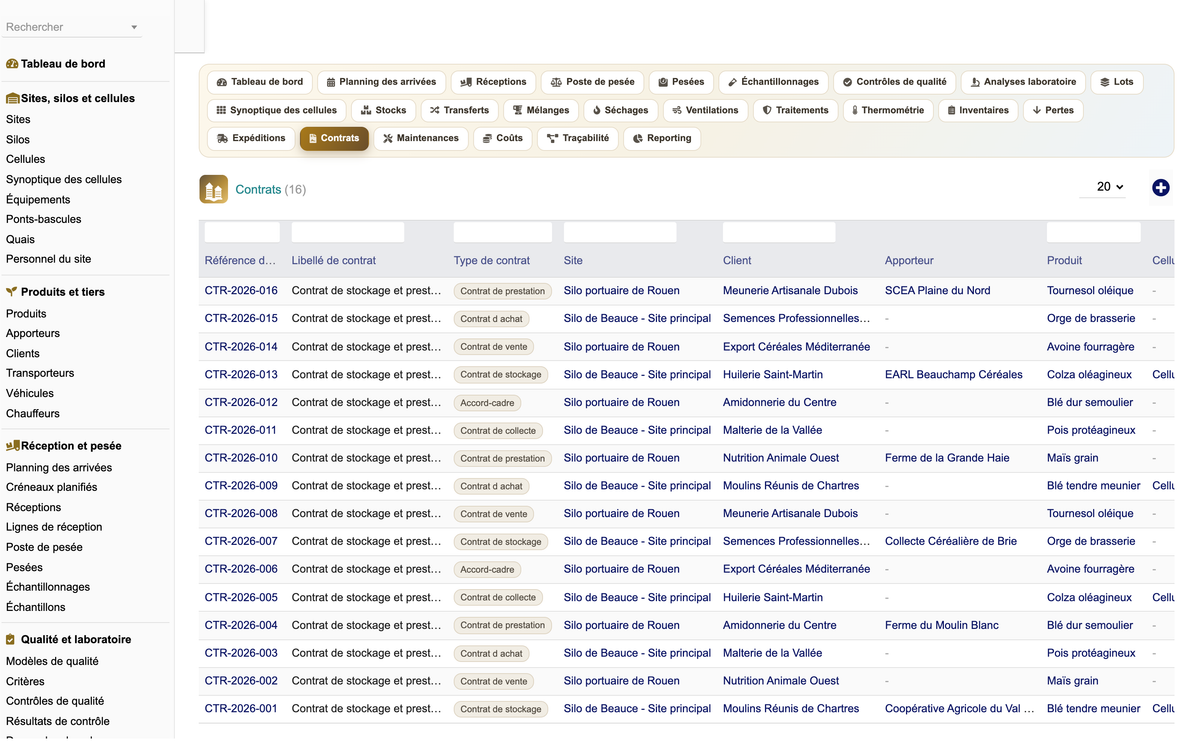The image size is (1200, 743).
Task: Open the Transferts toolbar button
Action: [x=459, y=110]
